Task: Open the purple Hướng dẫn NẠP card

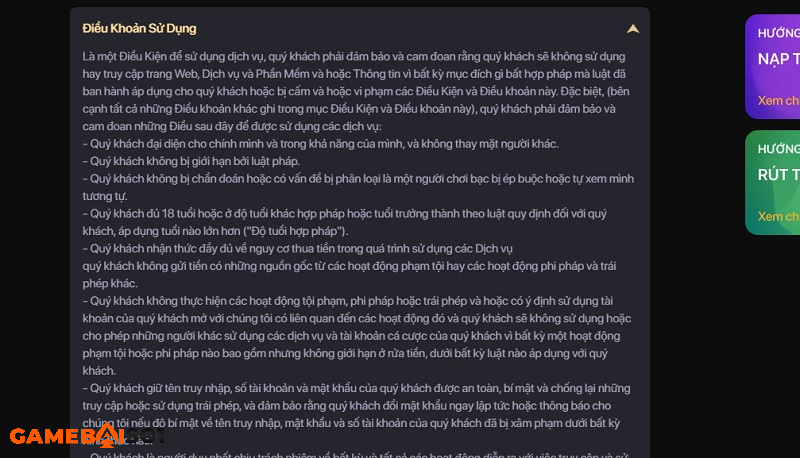Action: 772,66
